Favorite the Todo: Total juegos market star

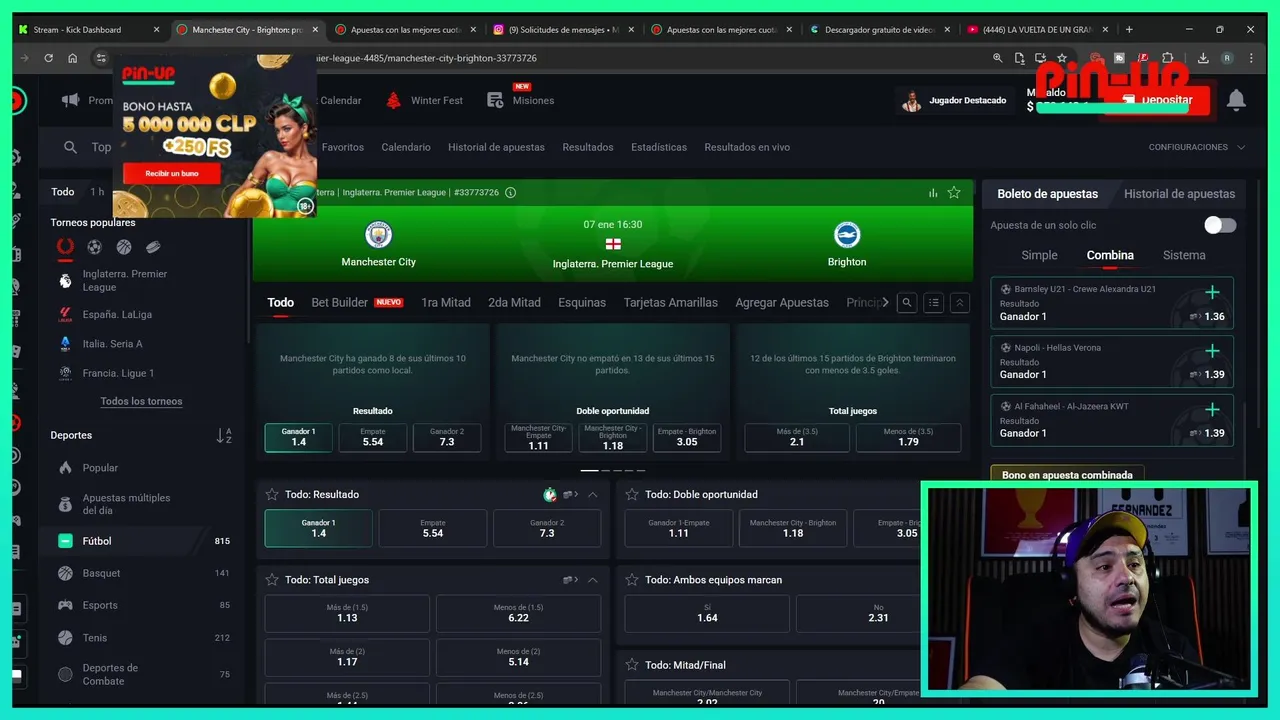(272, 579)
